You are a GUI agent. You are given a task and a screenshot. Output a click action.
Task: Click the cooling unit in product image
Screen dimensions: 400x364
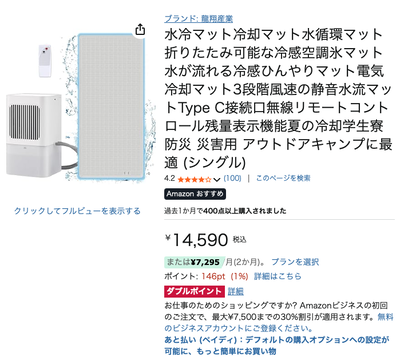coord(34,135)
